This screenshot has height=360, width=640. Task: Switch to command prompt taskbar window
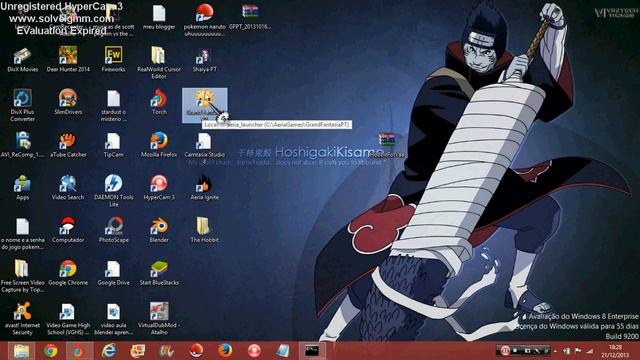tap(312, 351)
